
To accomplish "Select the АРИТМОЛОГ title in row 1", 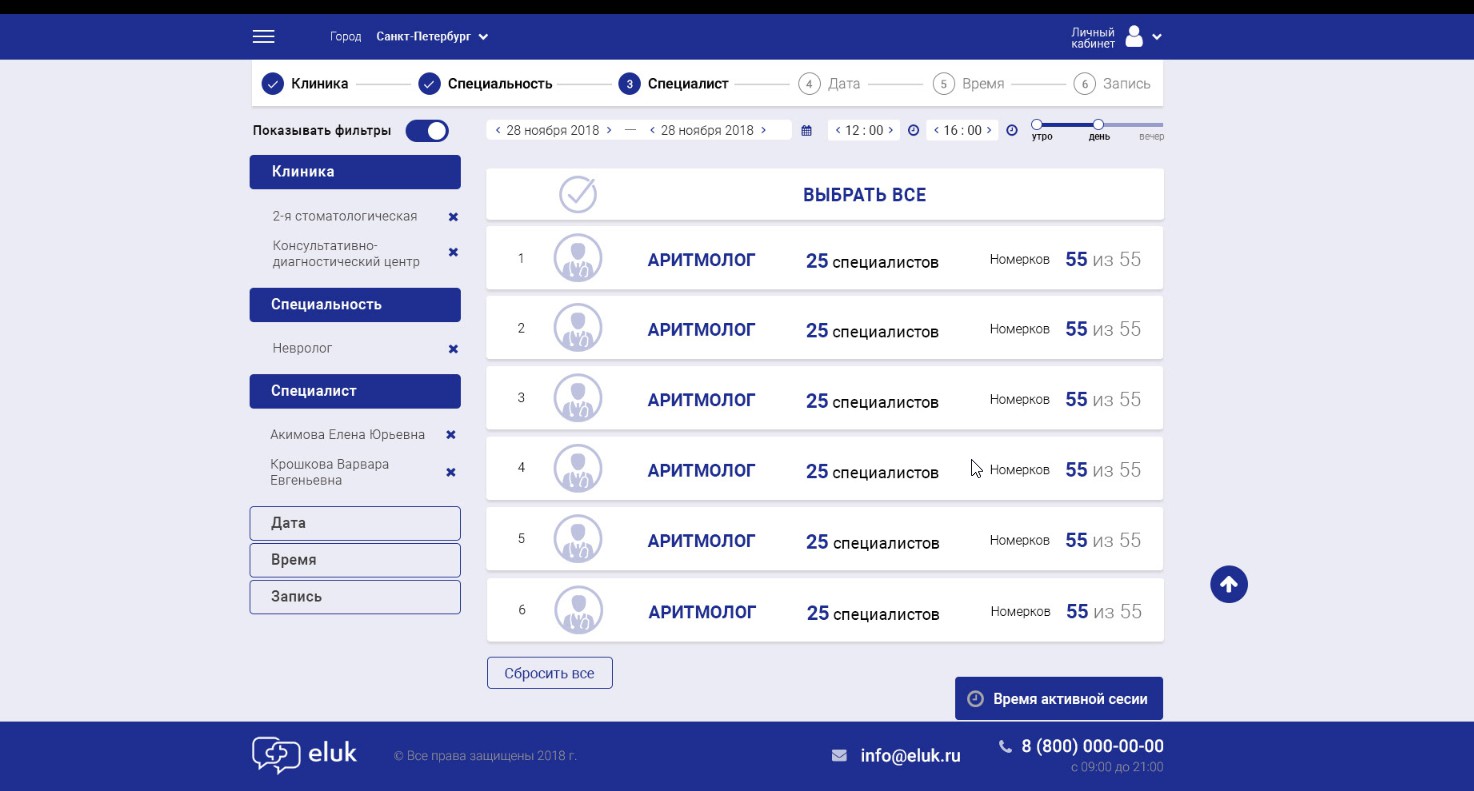I will coord(702,260).
